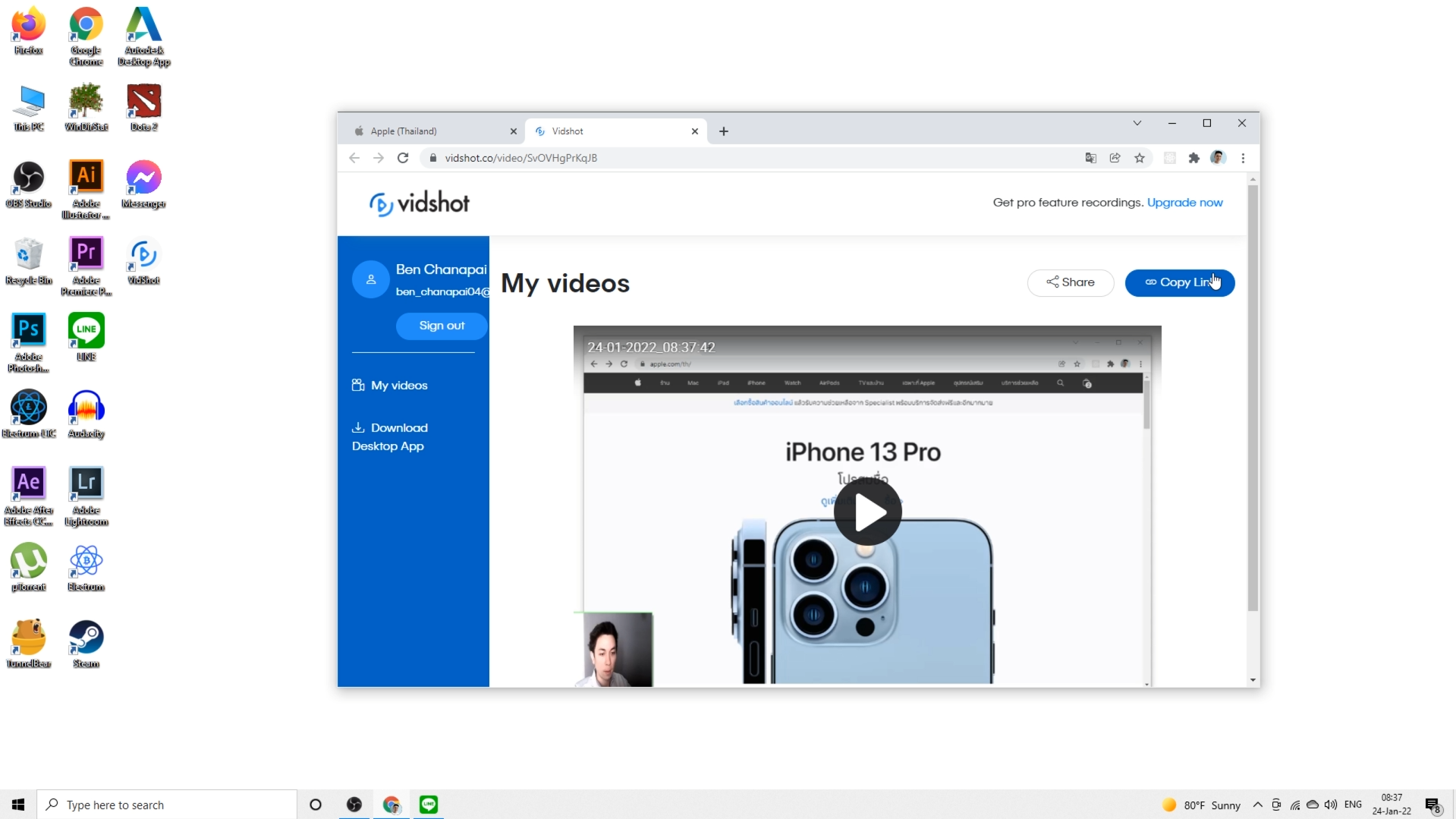
Task: Open Cortana circle on taskbar
Action: (x=316, y=805)
